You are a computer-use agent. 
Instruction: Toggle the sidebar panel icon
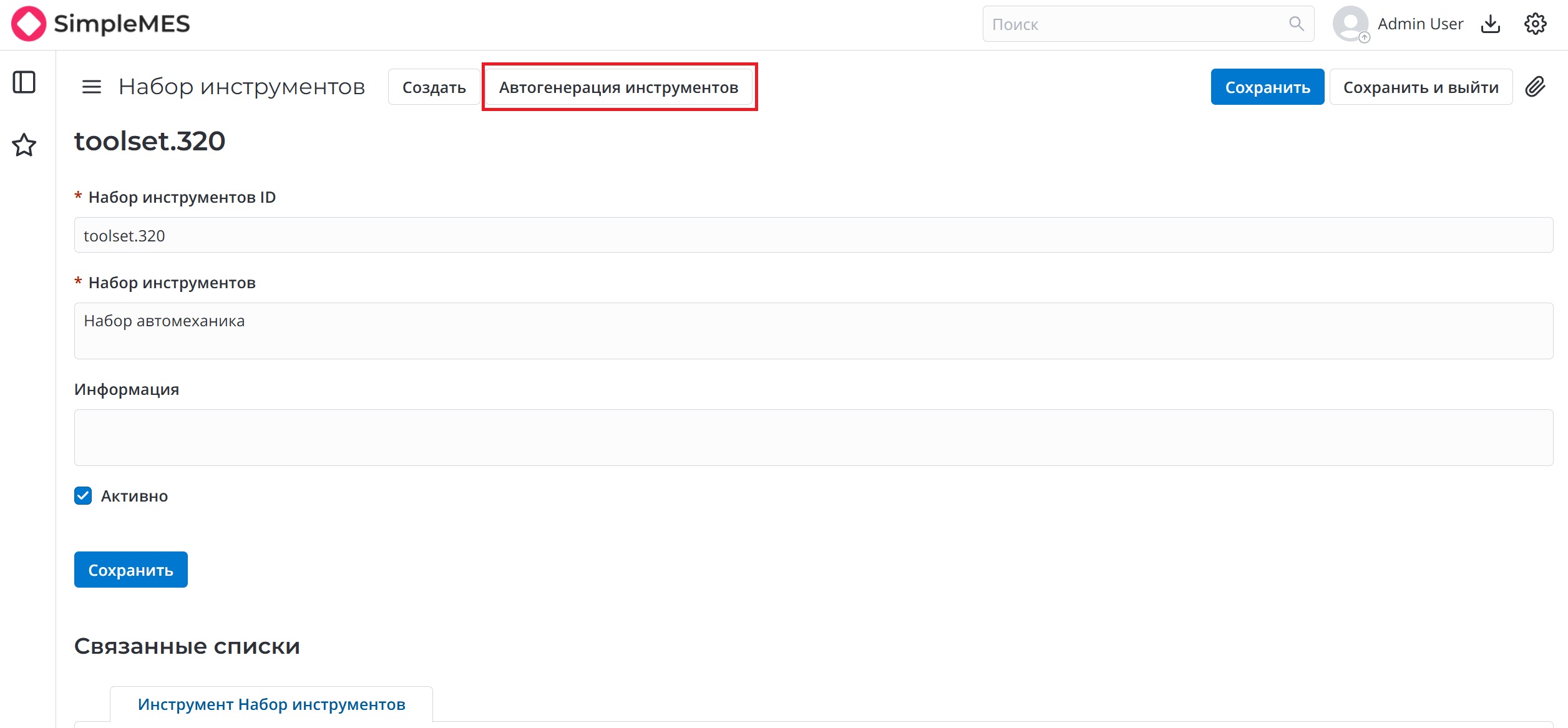click(x=24, y=82)
